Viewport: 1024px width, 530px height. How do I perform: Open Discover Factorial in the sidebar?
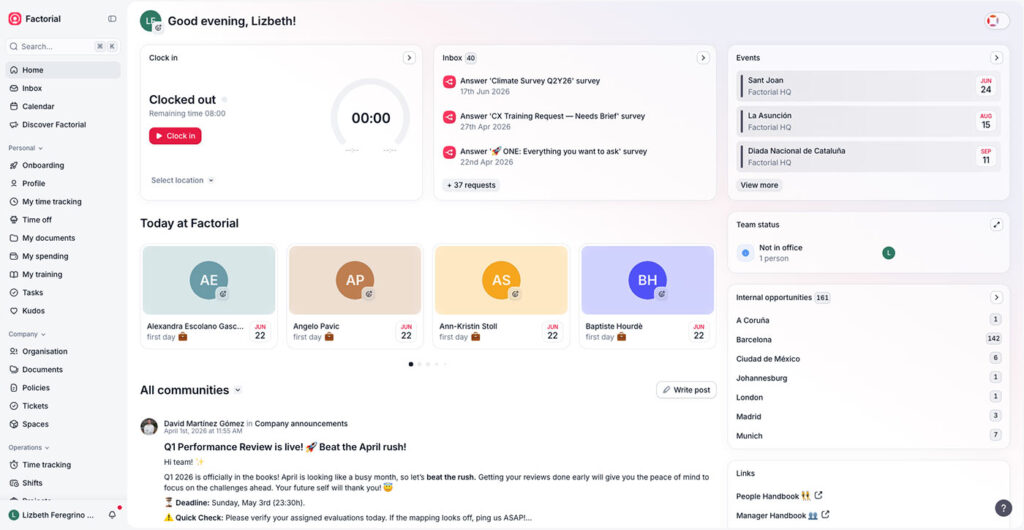point(63,125)
